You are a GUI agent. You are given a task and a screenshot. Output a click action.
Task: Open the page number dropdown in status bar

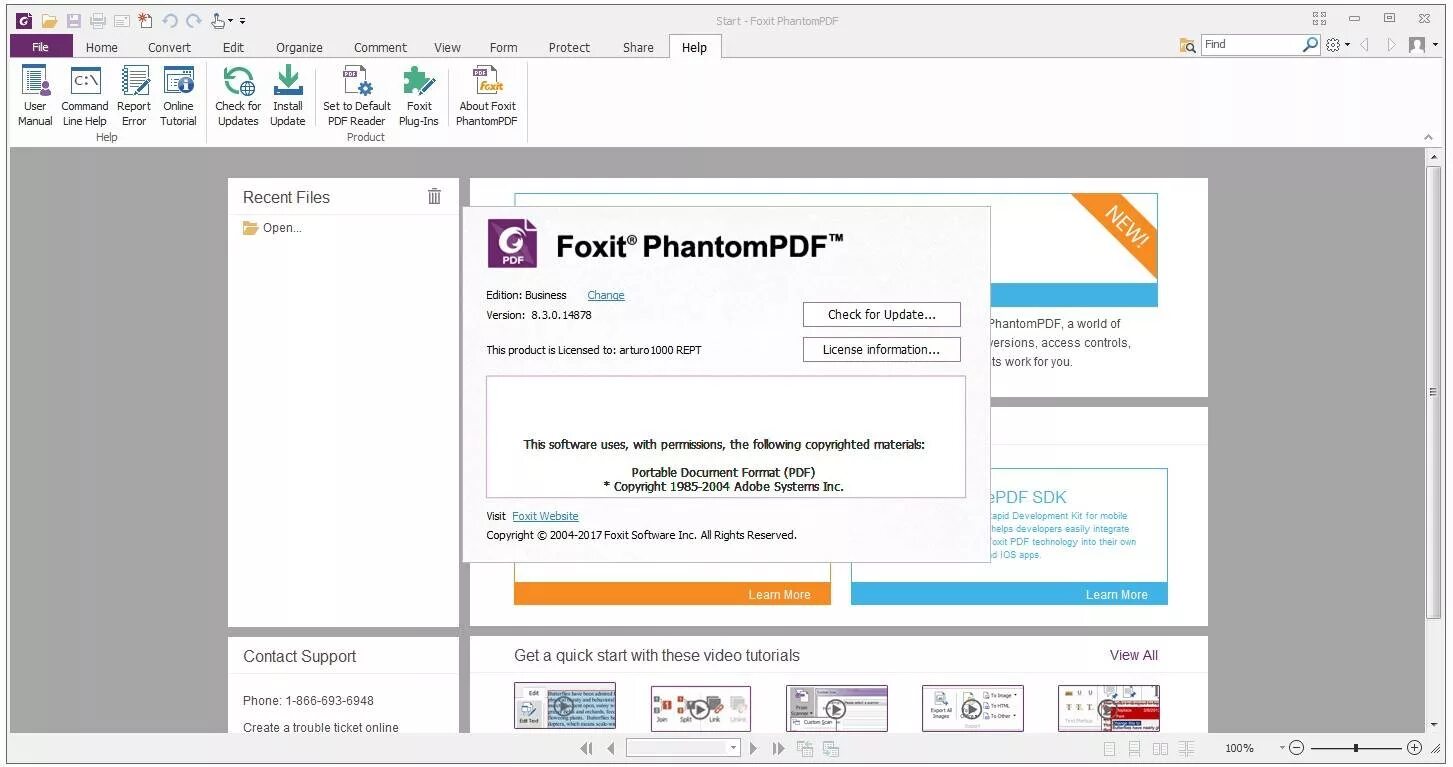point(733,748)
